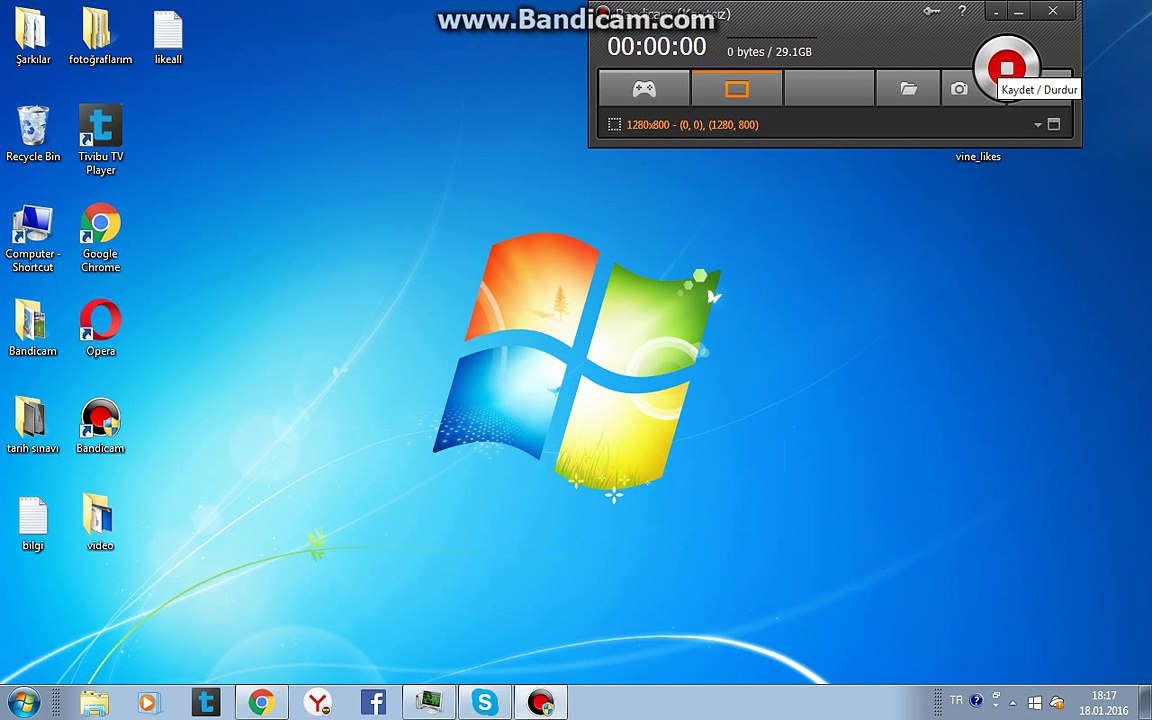This screenshot has width=1152, height=720.
Task: Select Bandicam game recording mode (gamepad)
Action: [x=644, y=89]
